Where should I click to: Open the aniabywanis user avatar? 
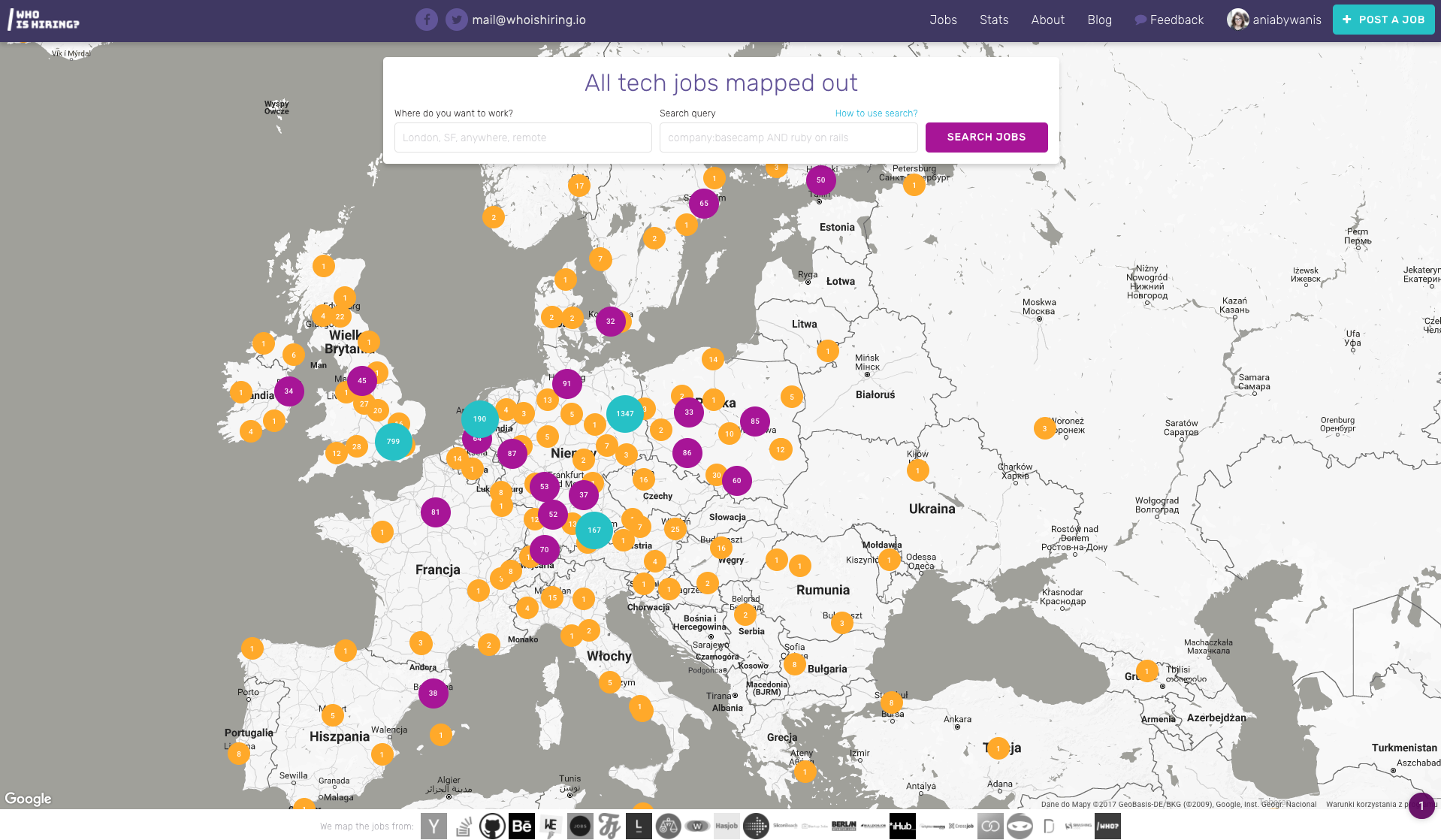(1237, 20)
